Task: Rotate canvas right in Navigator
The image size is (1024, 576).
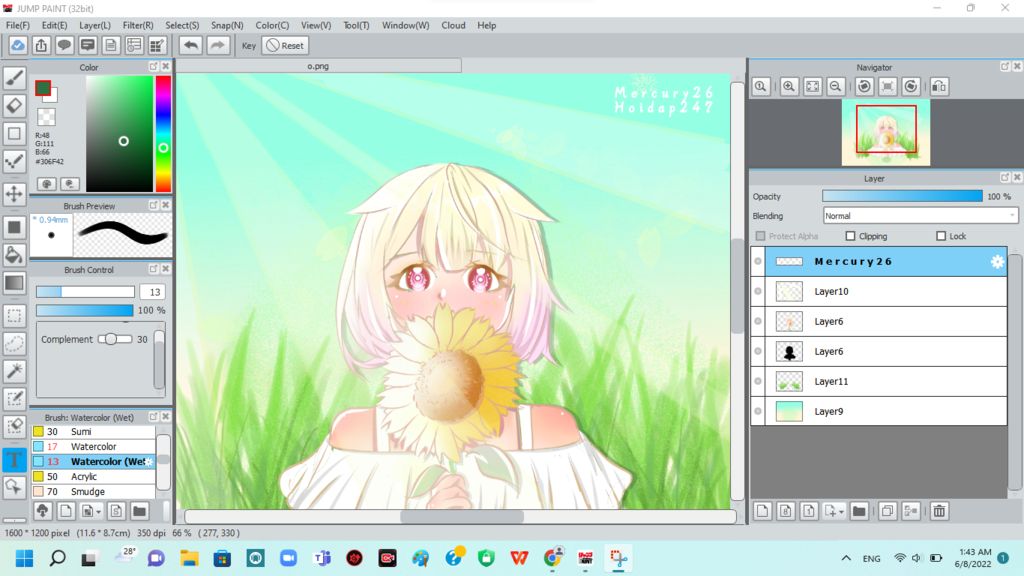Action: click(x=911, y=86)
